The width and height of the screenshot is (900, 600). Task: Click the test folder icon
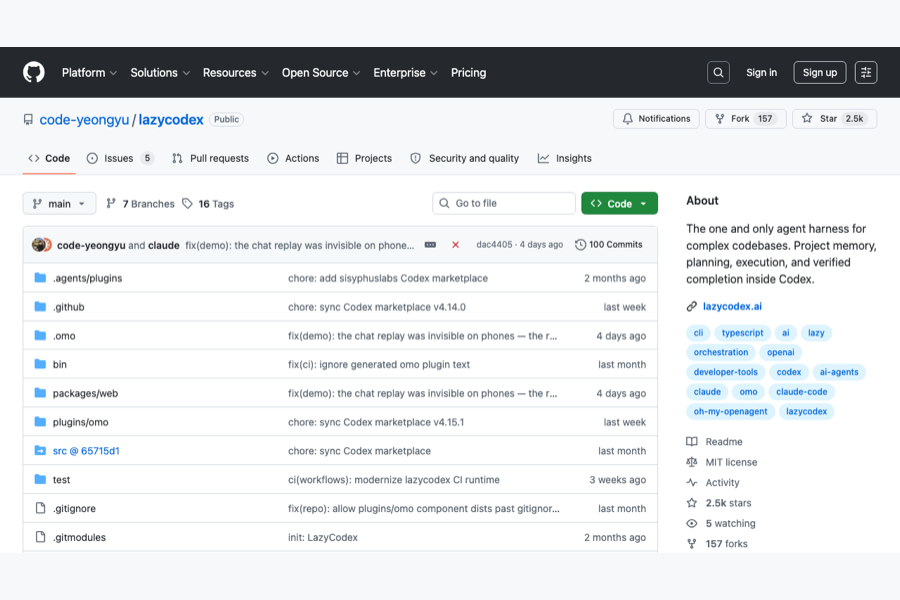point(40,479)
